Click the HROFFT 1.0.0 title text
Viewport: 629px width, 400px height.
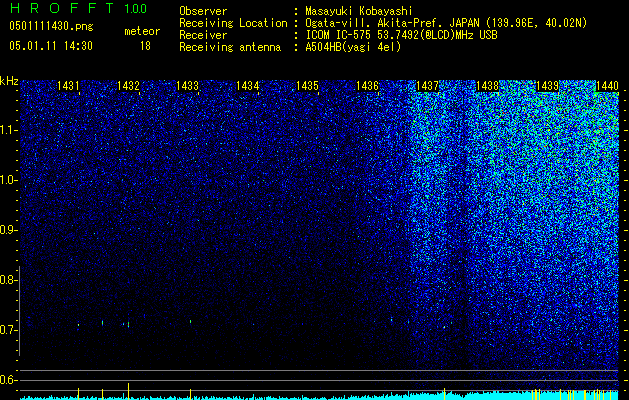(79, 8)
